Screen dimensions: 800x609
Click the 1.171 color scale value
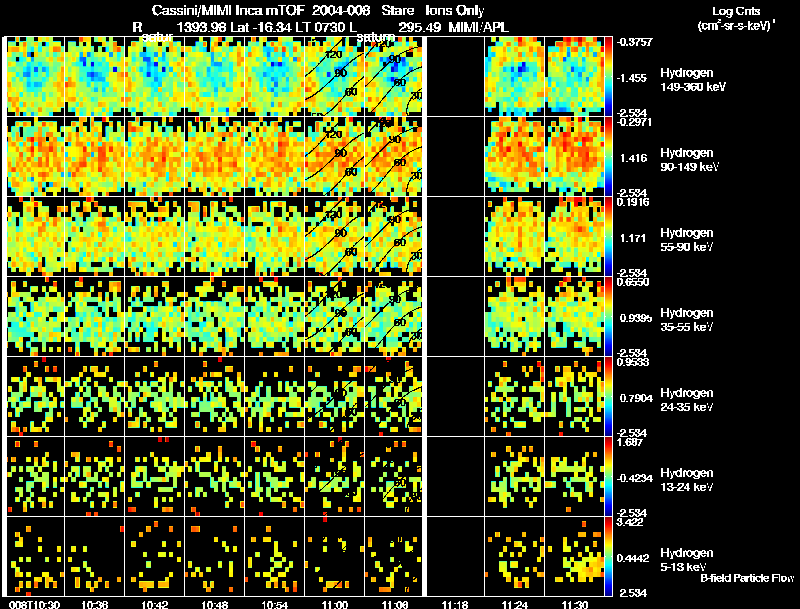tap(633, 238)
